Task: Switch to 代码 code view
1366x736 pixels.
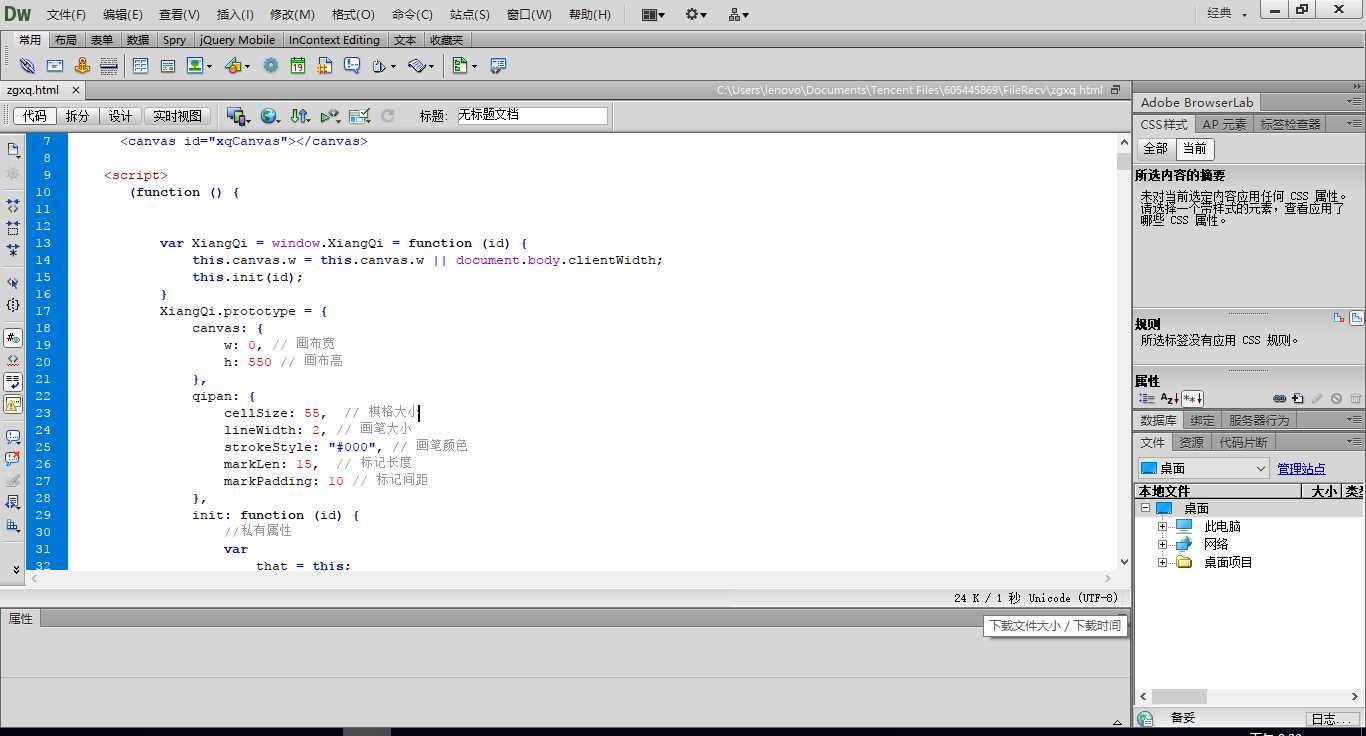Action: coord(35,116)
